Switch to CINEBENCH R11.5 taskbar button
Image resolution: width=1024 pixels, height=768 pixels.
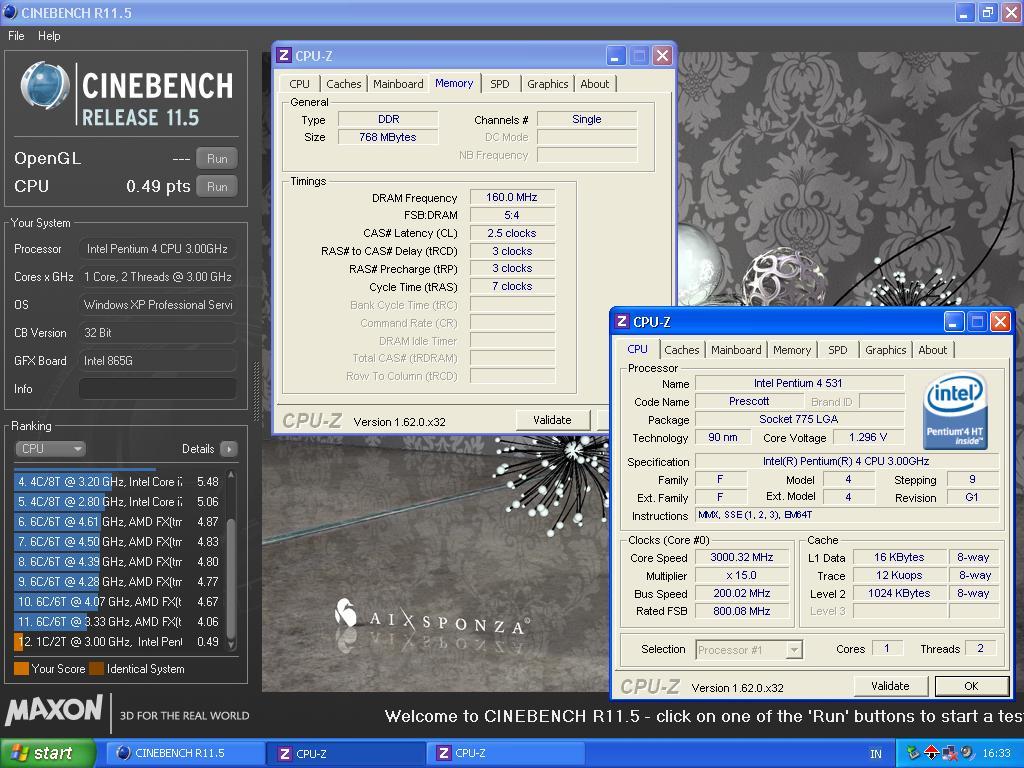tap(185, 753)
